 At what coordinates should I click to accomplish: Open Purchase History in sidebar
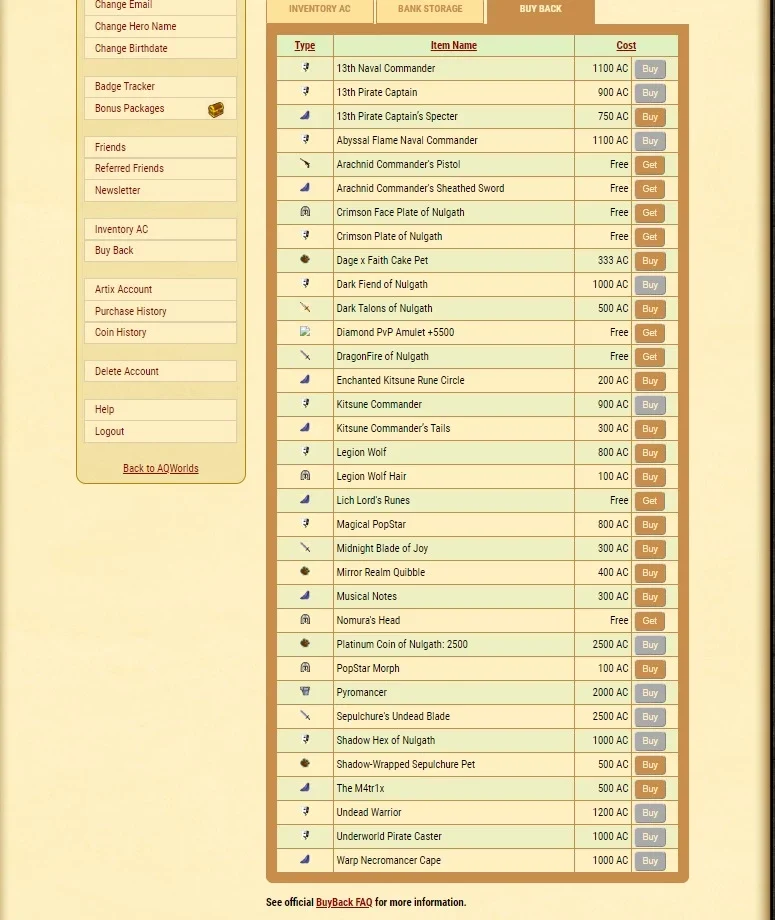point(160,312)
